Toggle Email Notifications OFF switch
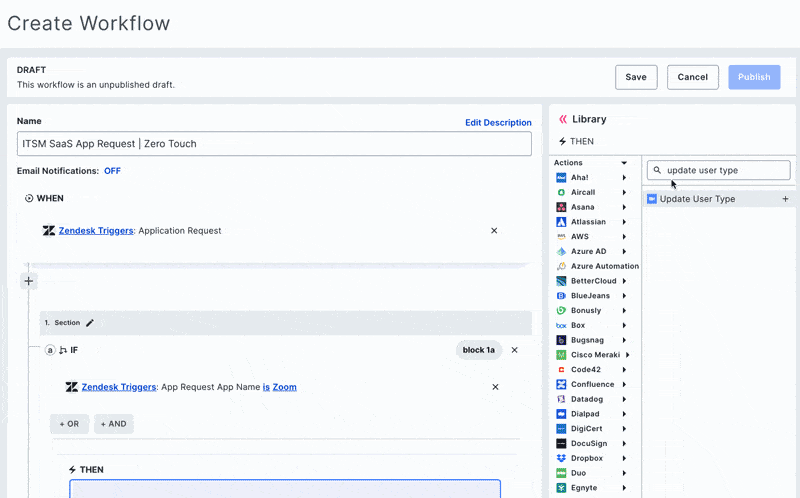800x498 pixels. [x=112, y=171]
